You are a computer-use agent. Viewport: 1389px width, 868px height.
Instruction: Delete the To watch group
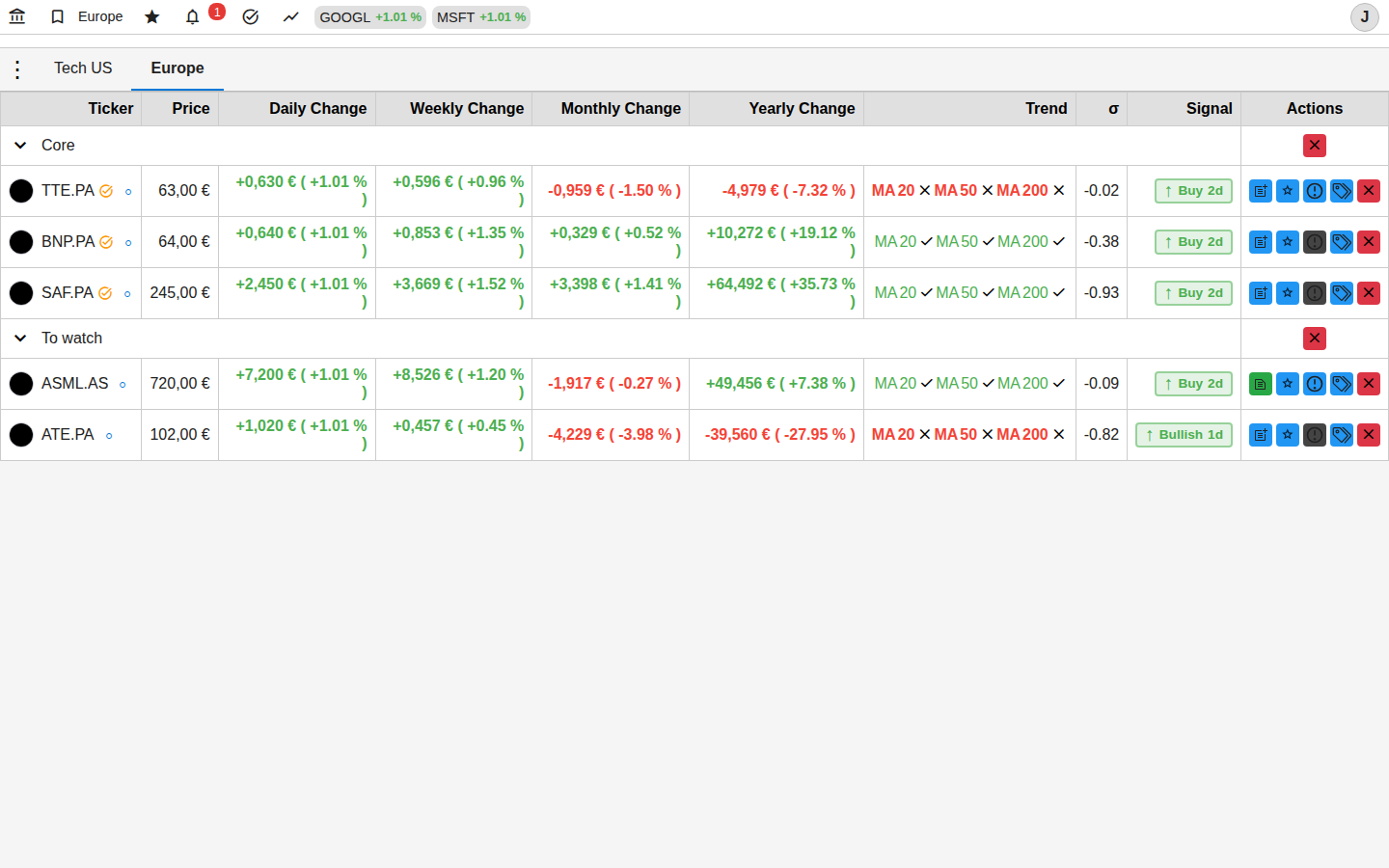click(1315, 339)
